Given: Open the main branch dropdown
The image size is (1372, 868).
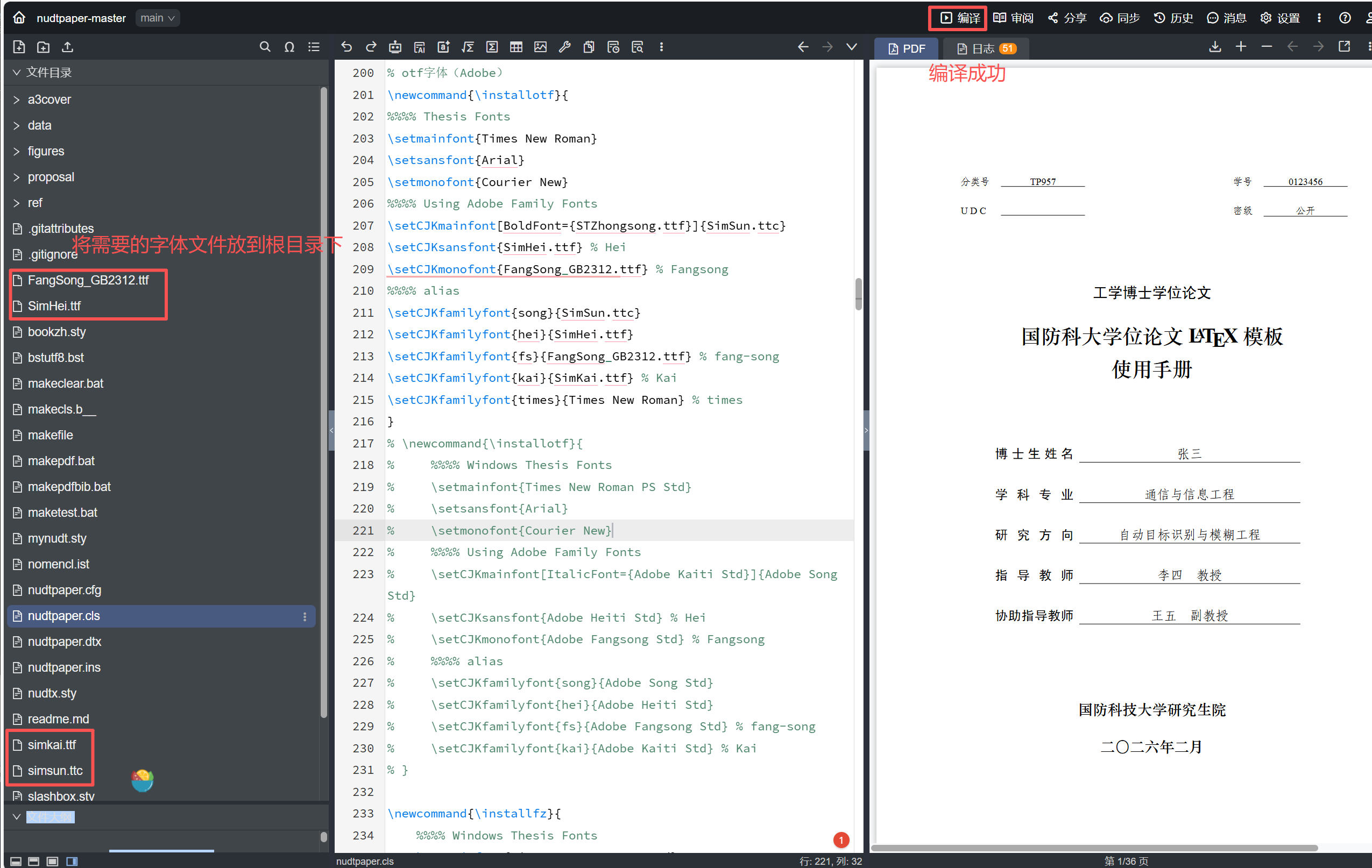Looking at the screenshot, I should coord(158,18).
